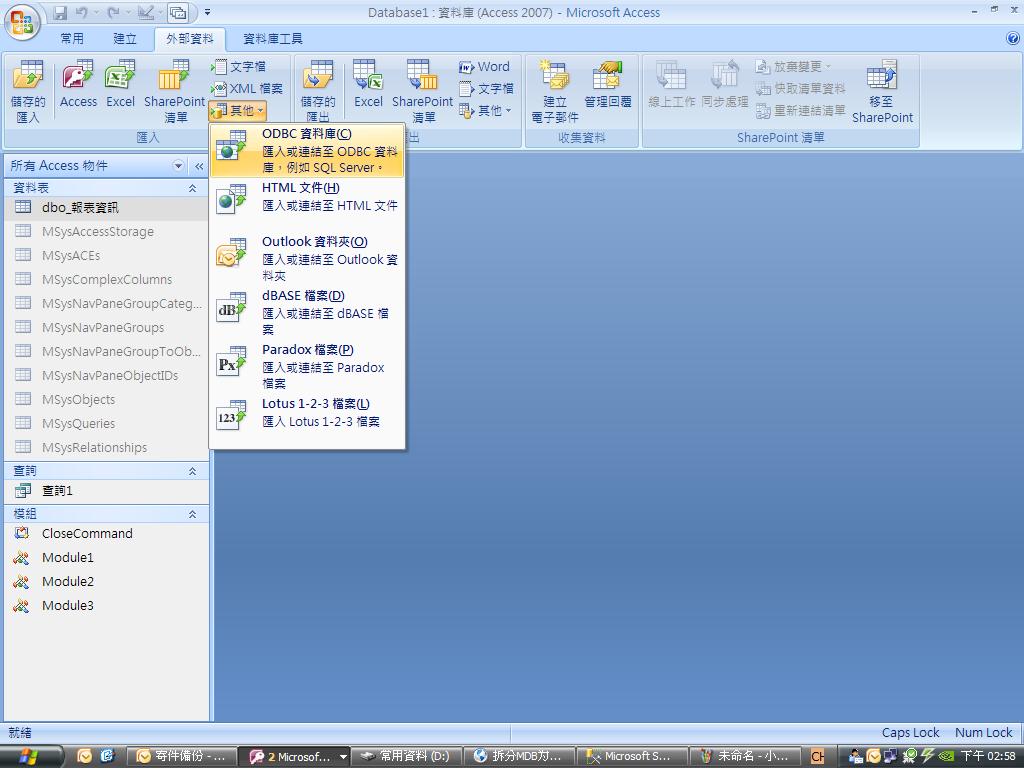
Task: Open the Access help question-mark icon
Action: (x=1012, y=39)
